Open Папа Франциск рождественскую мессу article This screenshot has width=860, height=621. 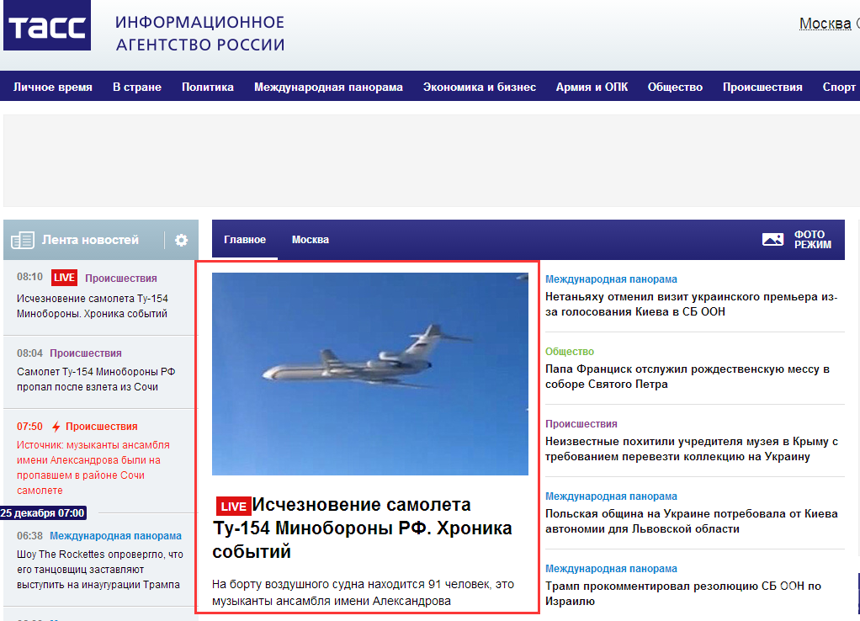(687, 376)
